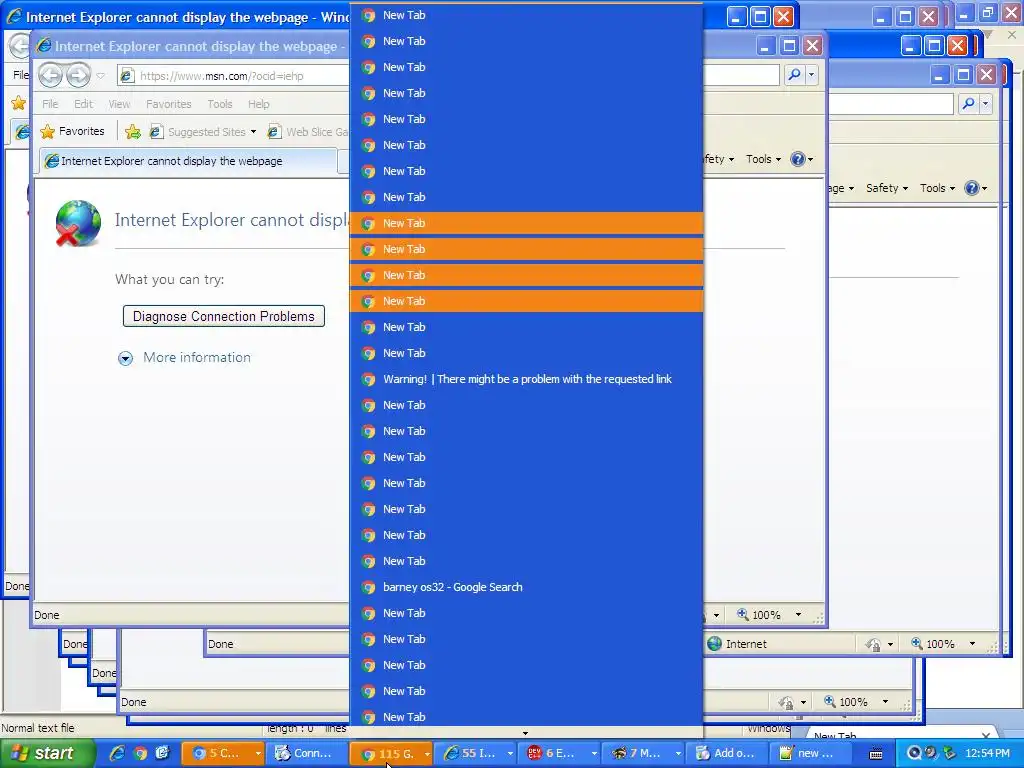The image size is (1024, 768).
Task: Open the recent pages dropdown beside the Forward arrow
Action: (x=101, y=76)
